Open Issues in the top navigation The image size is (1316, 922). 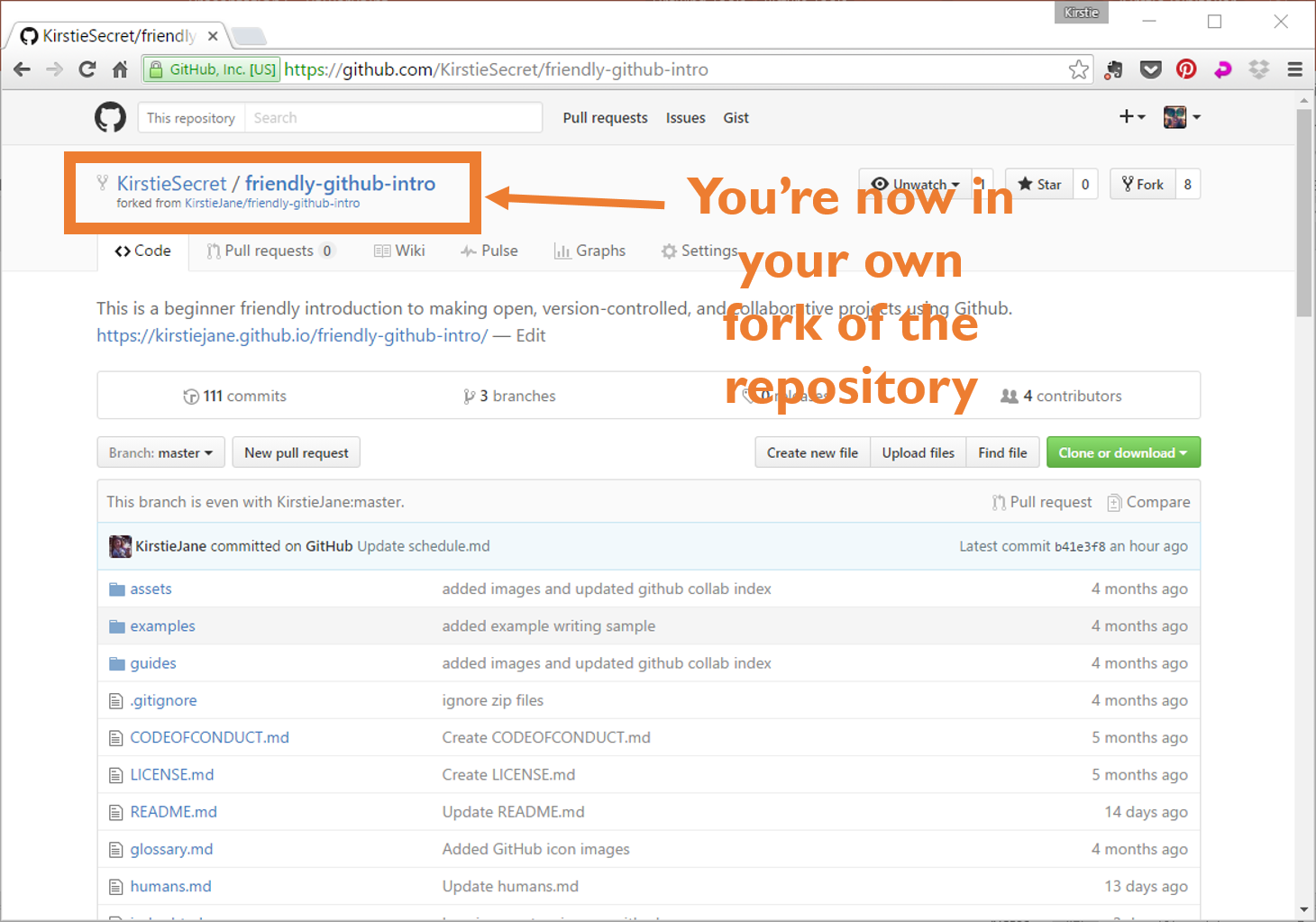[685, 117]
